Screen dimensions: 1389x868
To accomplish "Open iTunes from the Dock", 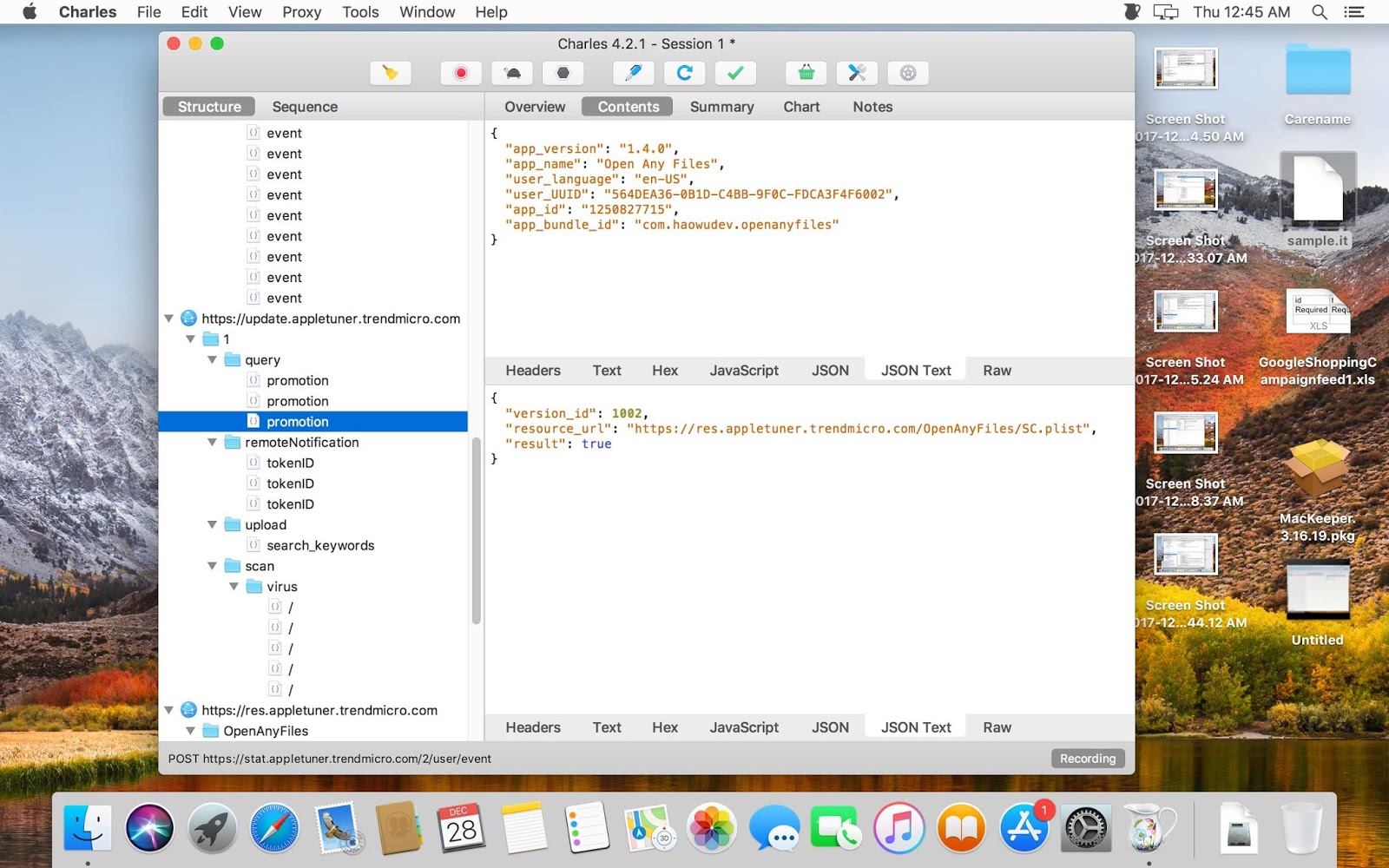I will pyautogui.click(x=899, y=828).
